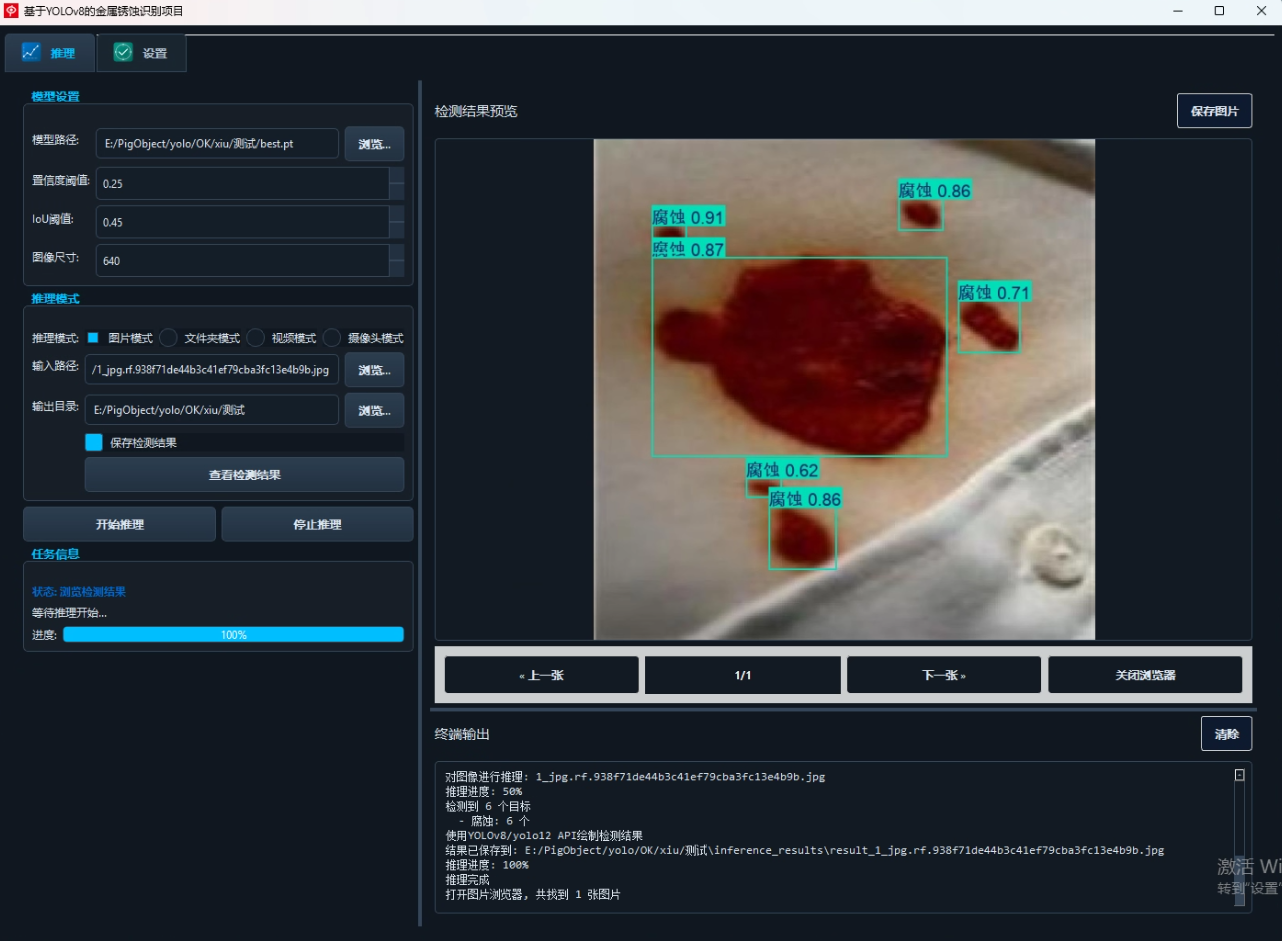This screenshot has width=1282, height=941.
Task: Click the app logo icon in title bar
Action: coord(12,11)
